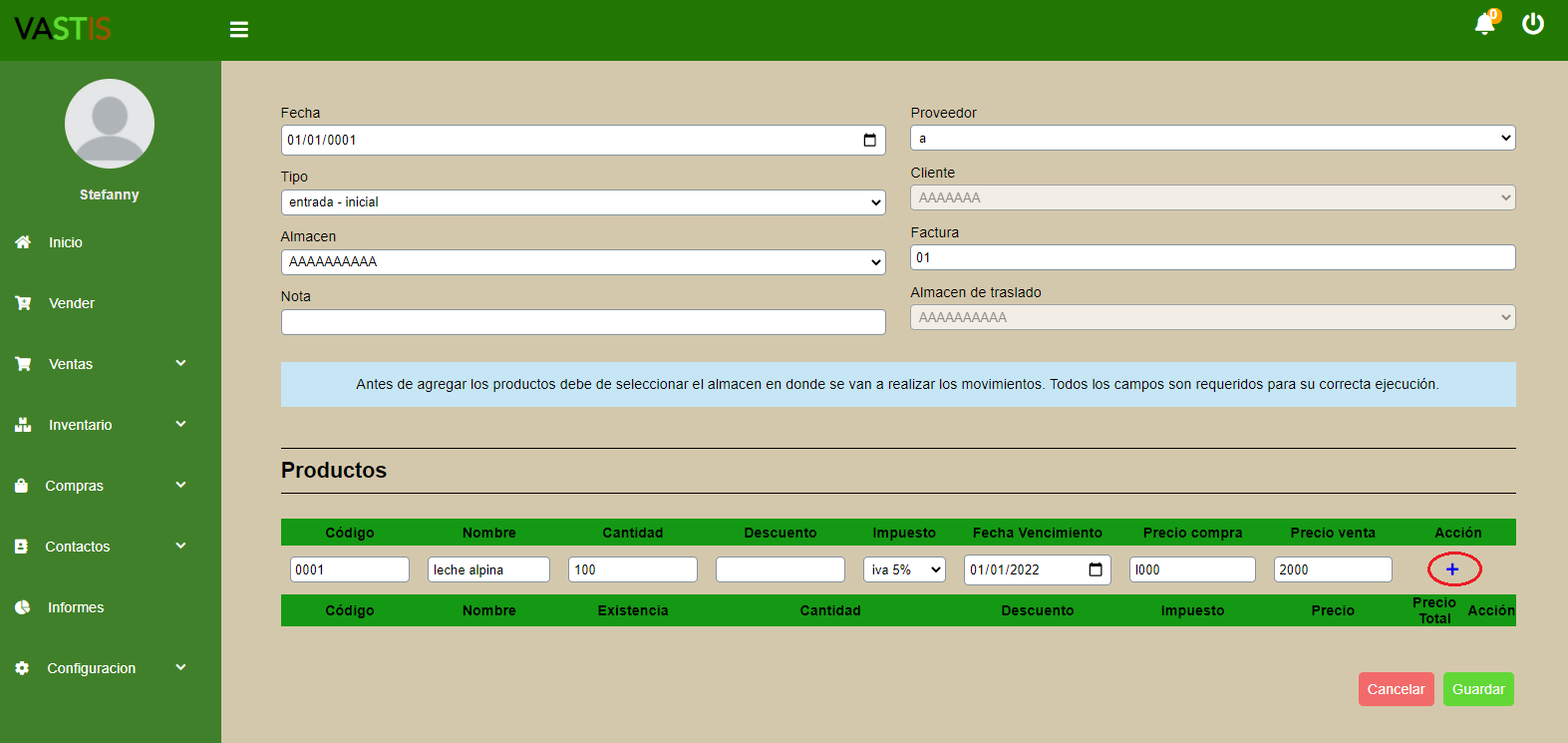This screenshot has height=743, width=1568.
Task: Open Fecha Vencimiento calendar picker icon
Action: (1096, 569)
